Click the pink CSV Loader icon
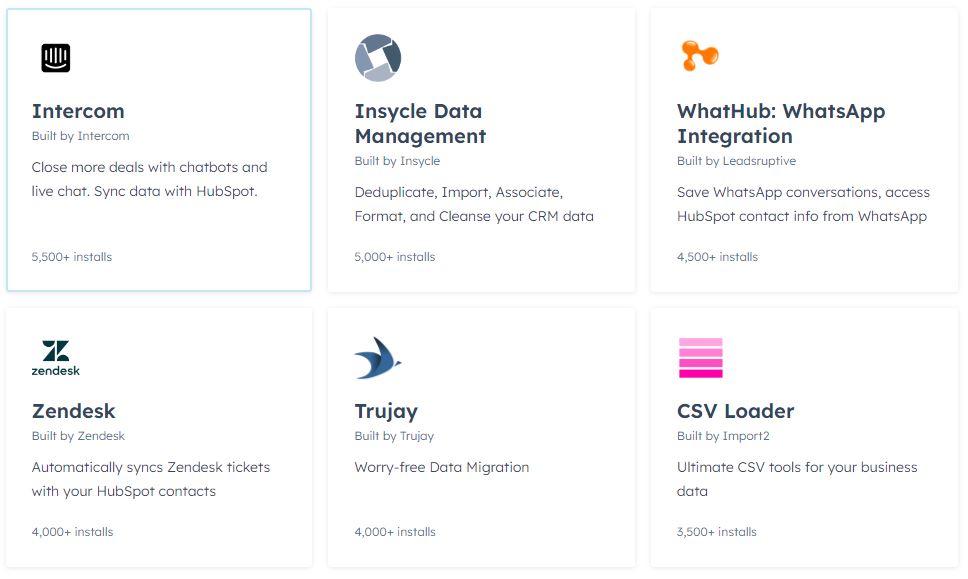 700,356
